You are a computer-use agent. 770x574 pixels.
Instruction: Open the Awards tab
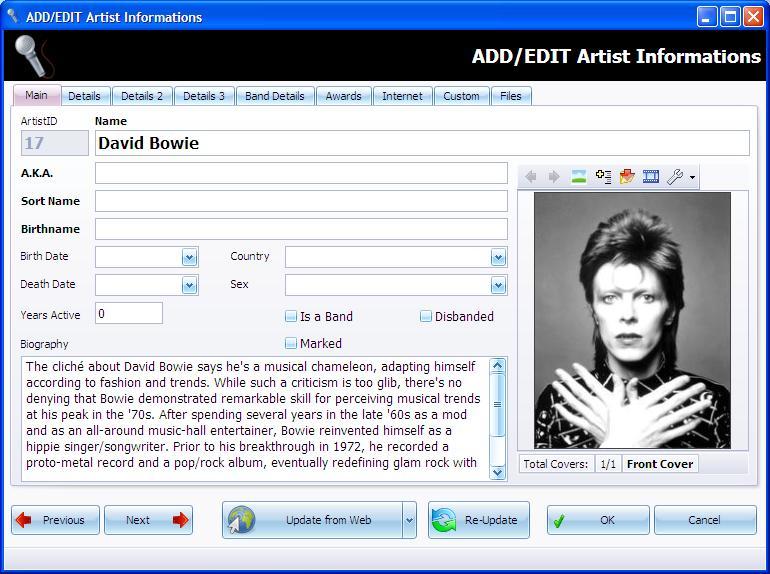[x=344, y=96]
